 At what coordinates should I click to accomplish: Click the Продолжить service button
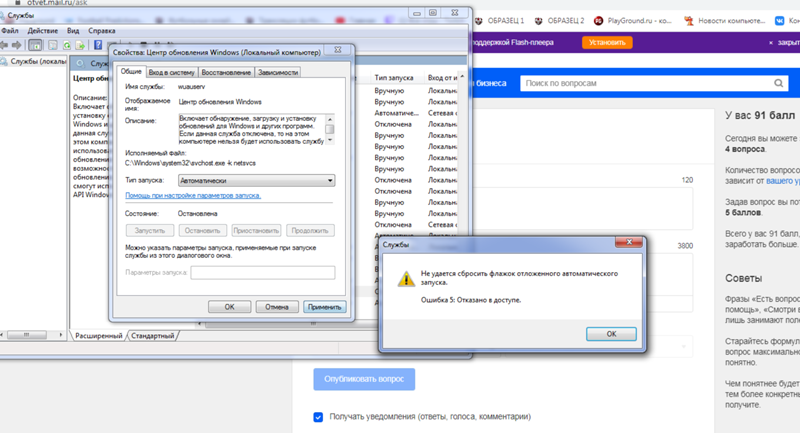310,231
